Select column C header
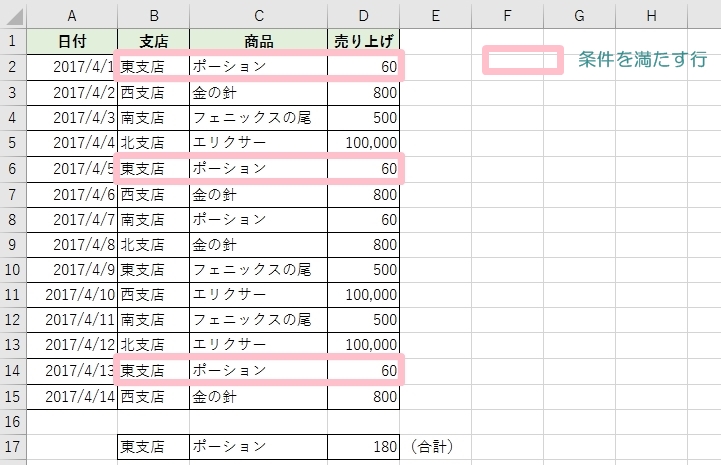Viewport: 721px width, 465px height. click(258, 16)
